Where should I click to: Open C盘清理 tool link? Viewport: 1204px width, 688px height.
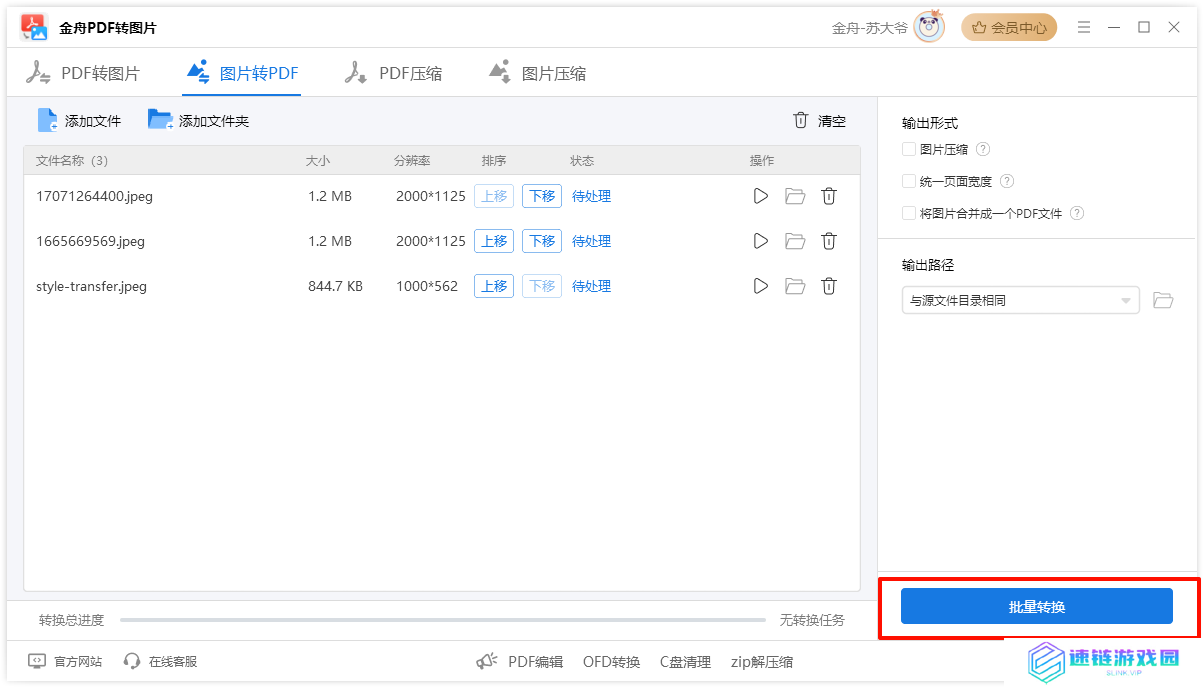coord(685,661)
